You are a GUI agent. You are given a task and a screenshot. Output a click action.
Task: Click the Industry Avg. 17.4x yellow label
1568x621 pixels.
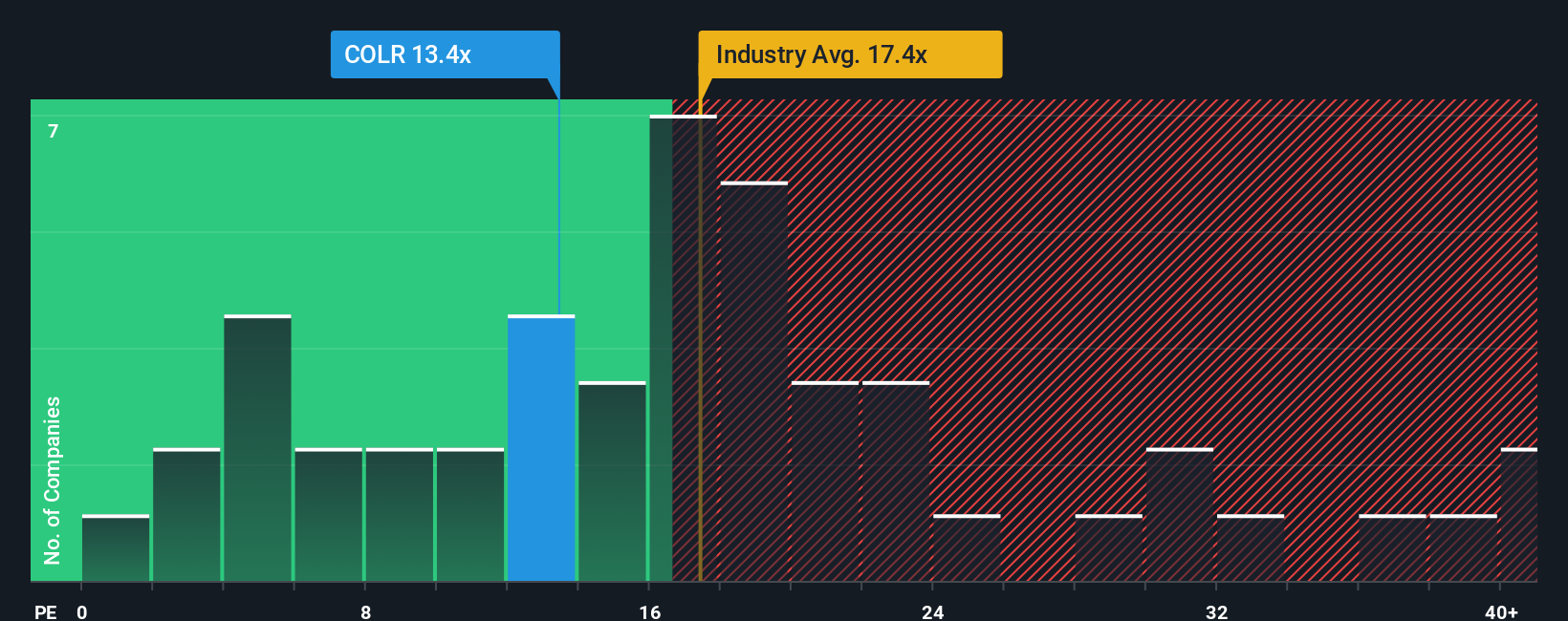pos(850,54)
